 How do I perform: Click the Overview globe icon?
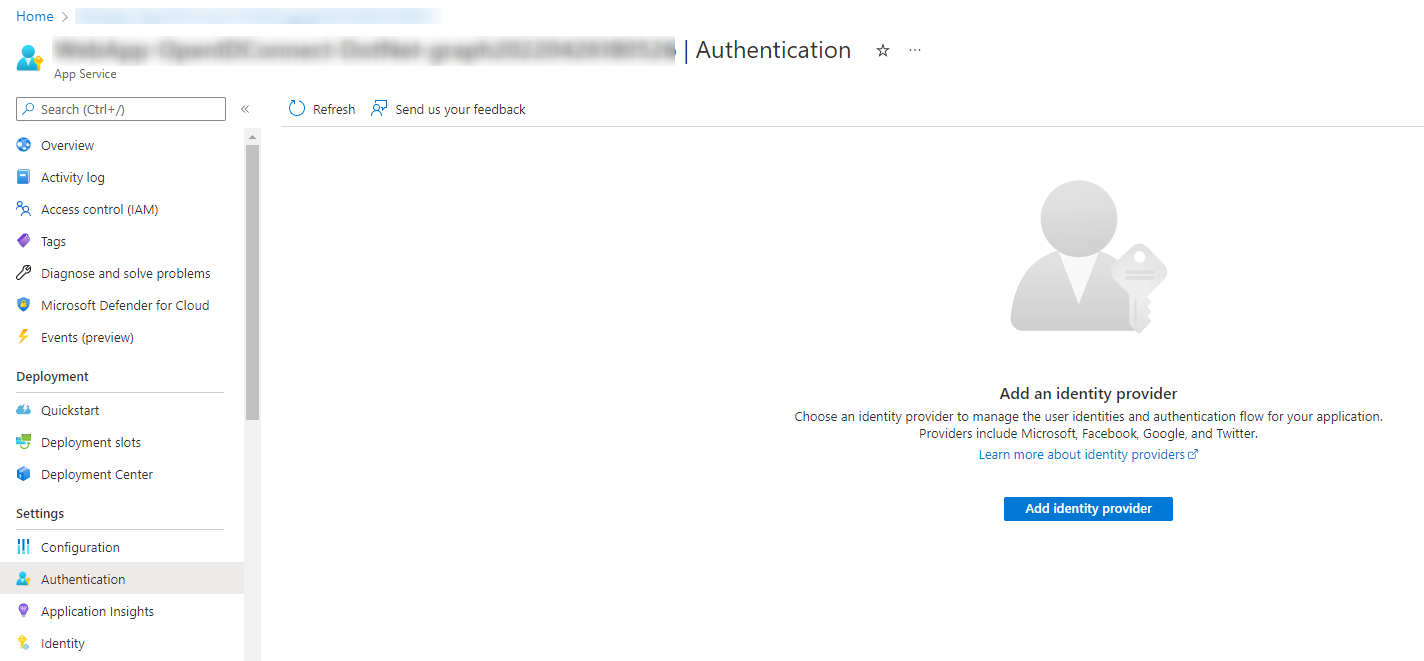pos(24,145)
